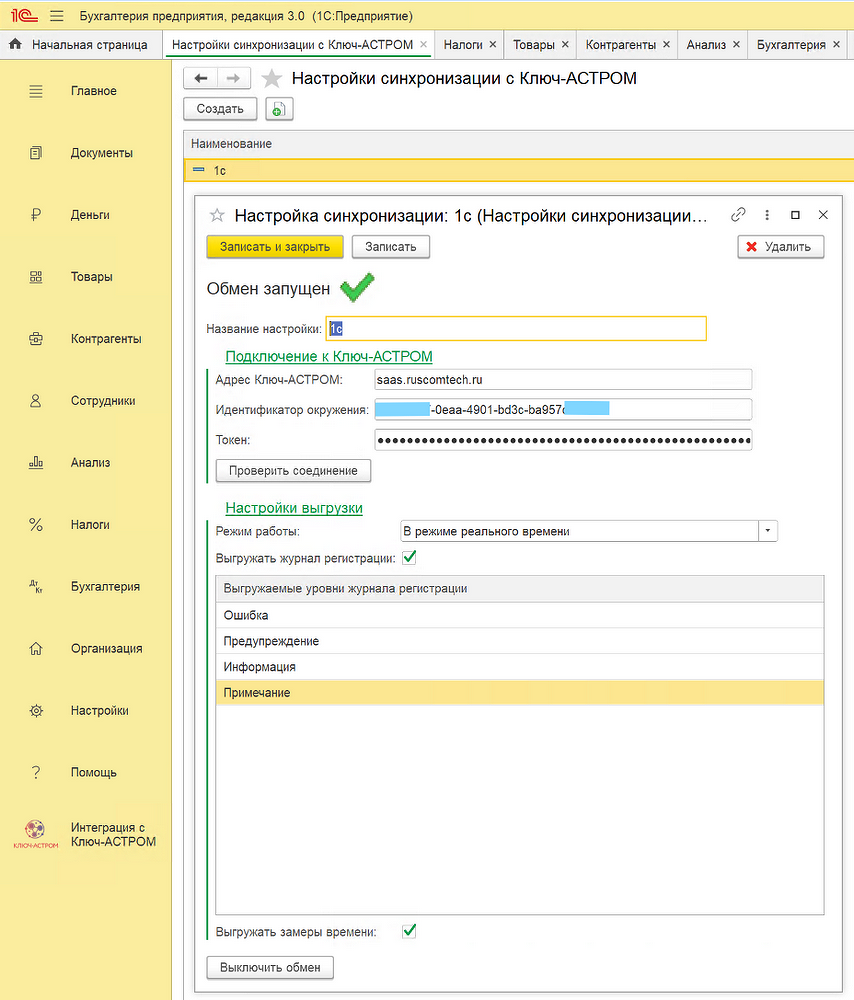
Task: Open the Контрагенты section icon
Action: 36,339
